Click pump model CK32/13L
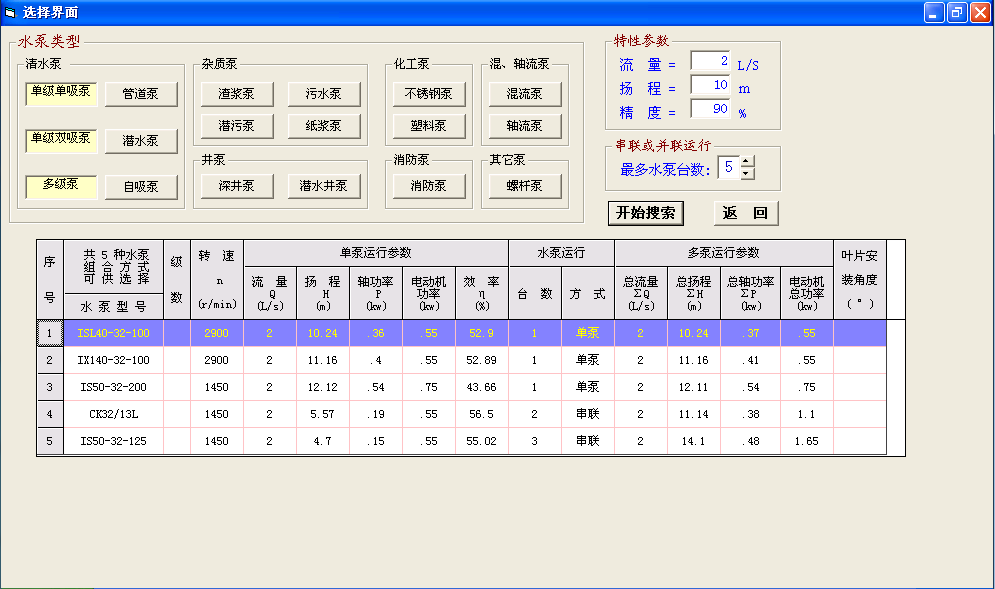This screenshot has width=995, height=589. (x=114, y=414)
